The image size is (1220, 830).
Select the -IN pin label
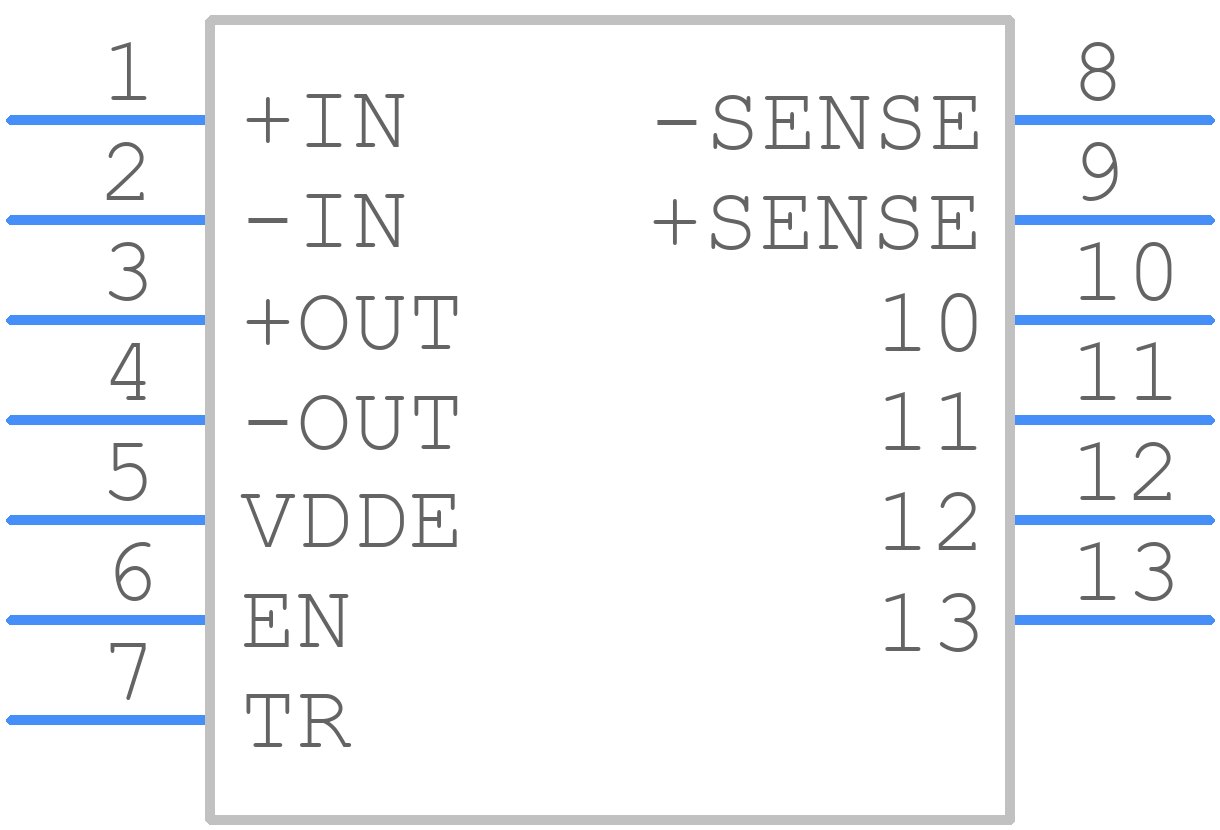325,222
